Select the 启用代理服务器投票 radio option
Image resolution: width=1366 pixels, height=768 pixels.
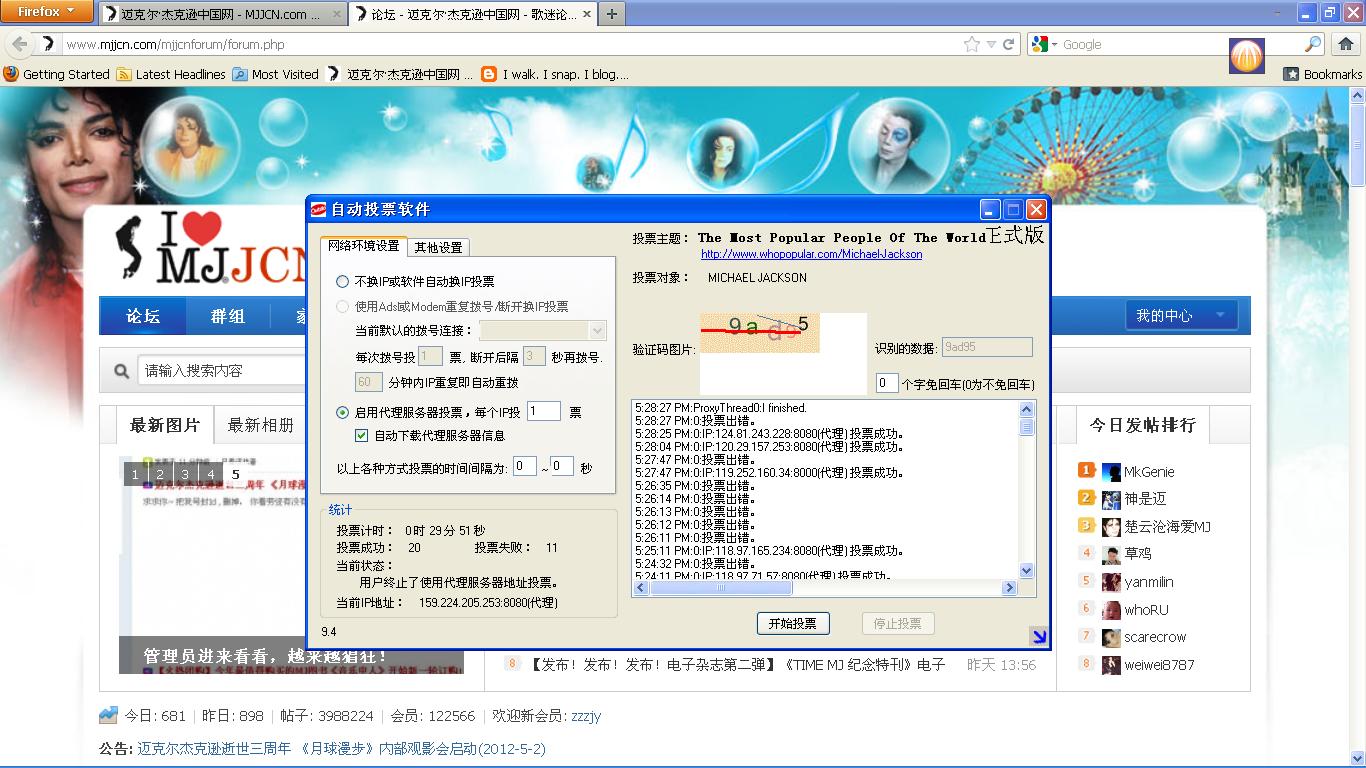point(343,412)
